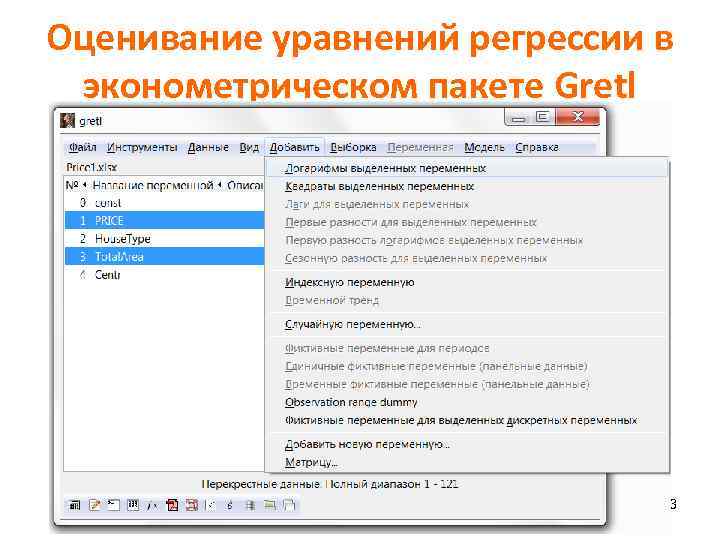Open the command reference icon

[x=192, y=505]
